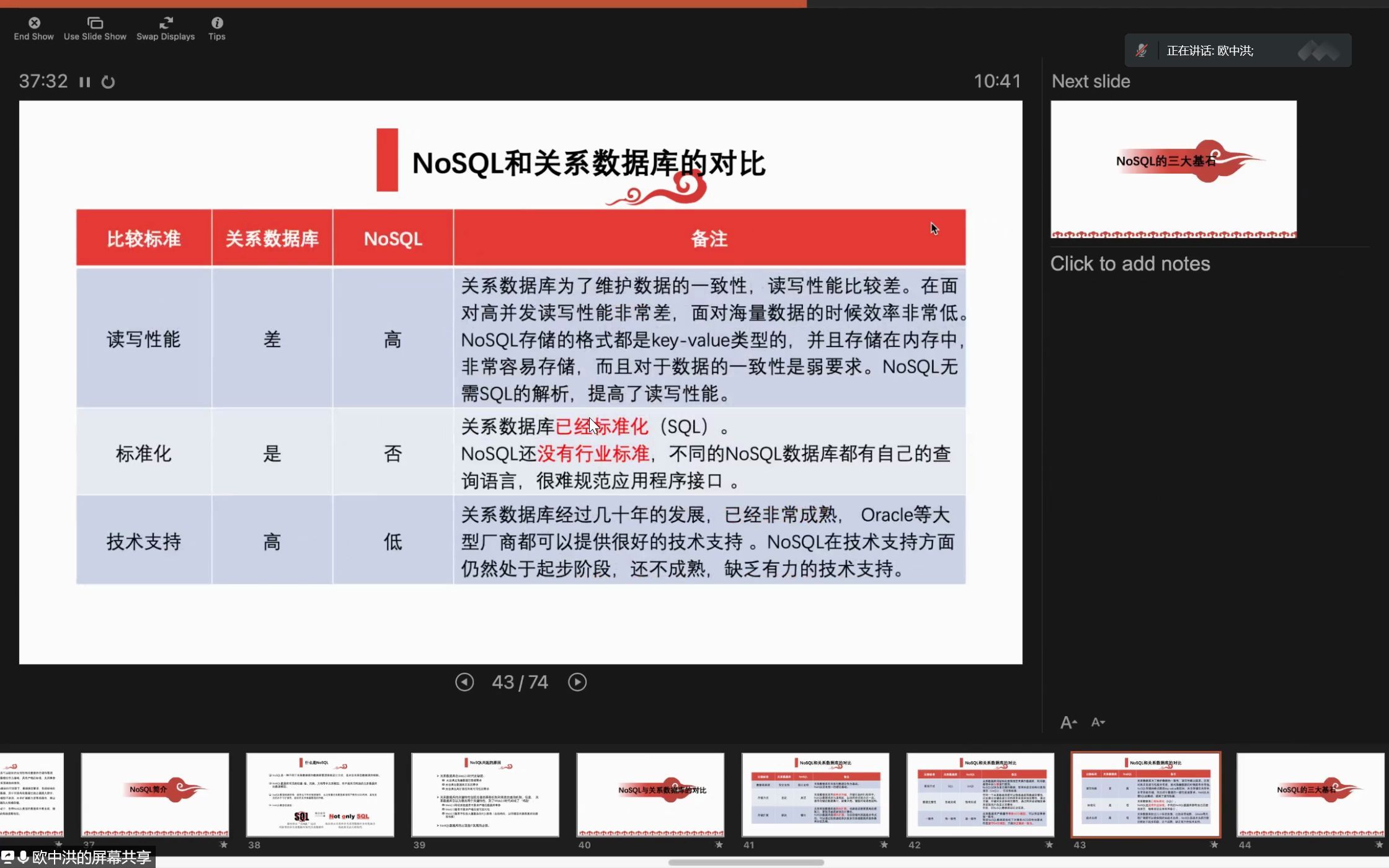Decrease the notes font size
1389x868 pixels.
coord(1098,722)
